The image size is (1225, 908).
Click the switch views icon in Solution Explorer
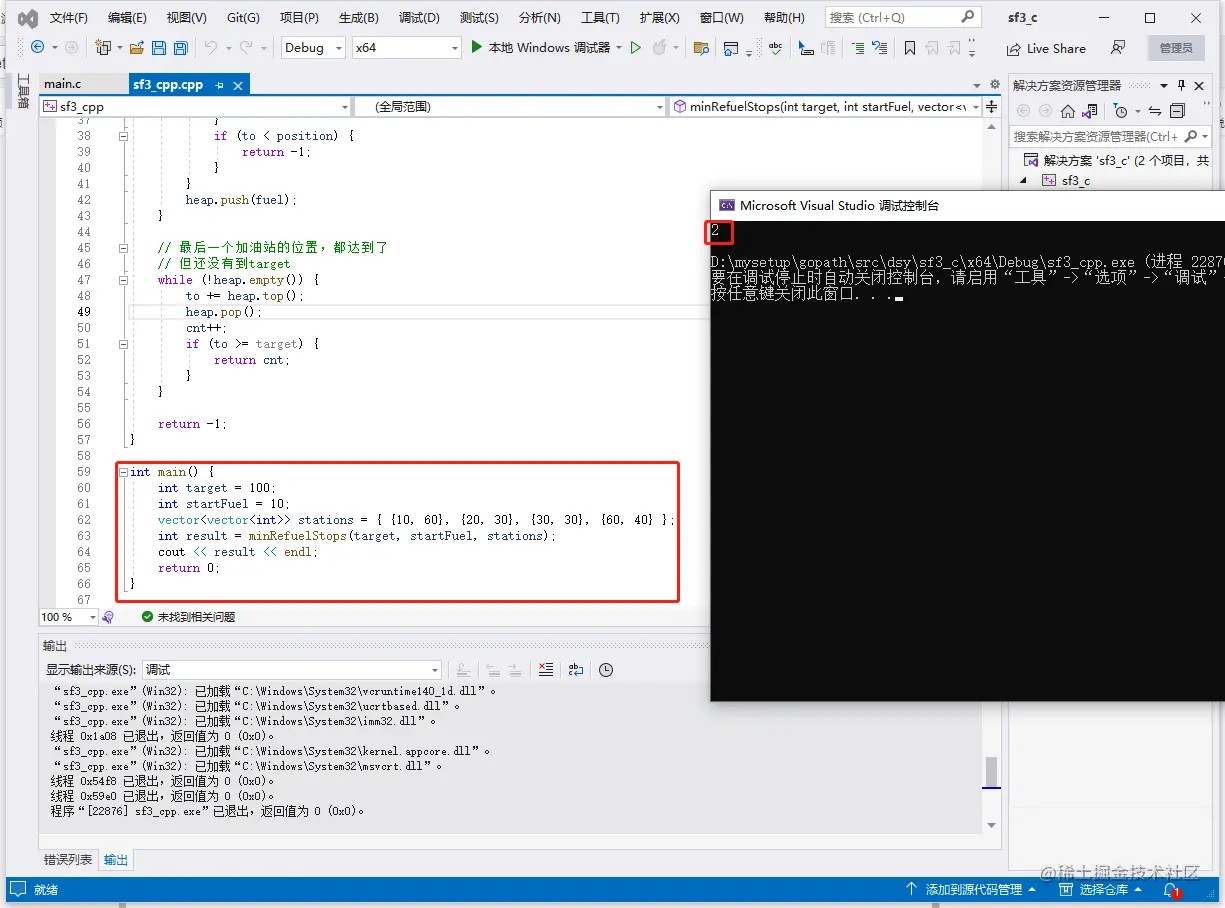pos(1090,111)
